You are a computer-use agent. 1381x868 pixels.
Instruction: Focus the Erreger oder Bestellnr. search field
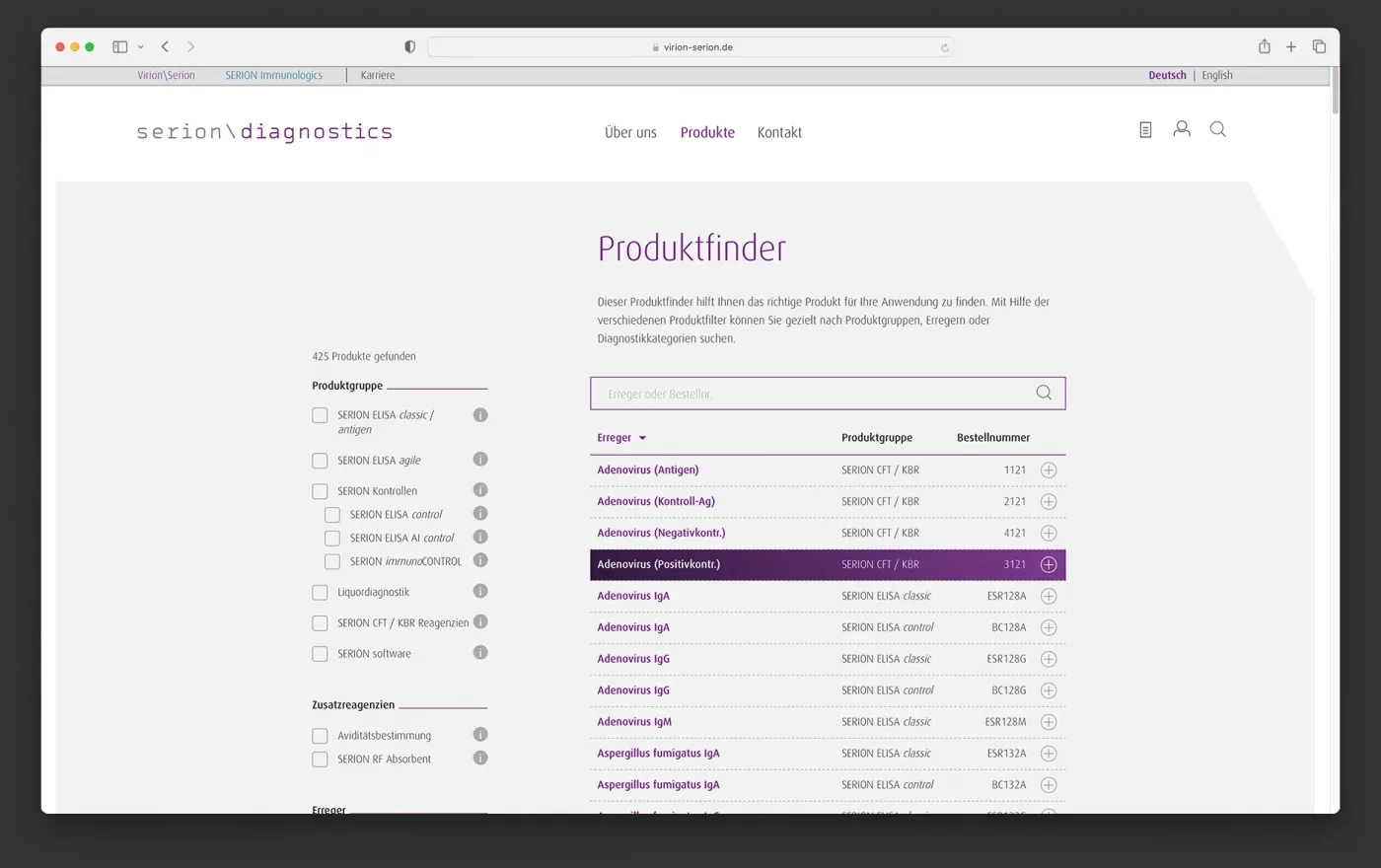(x=828, y=394)
